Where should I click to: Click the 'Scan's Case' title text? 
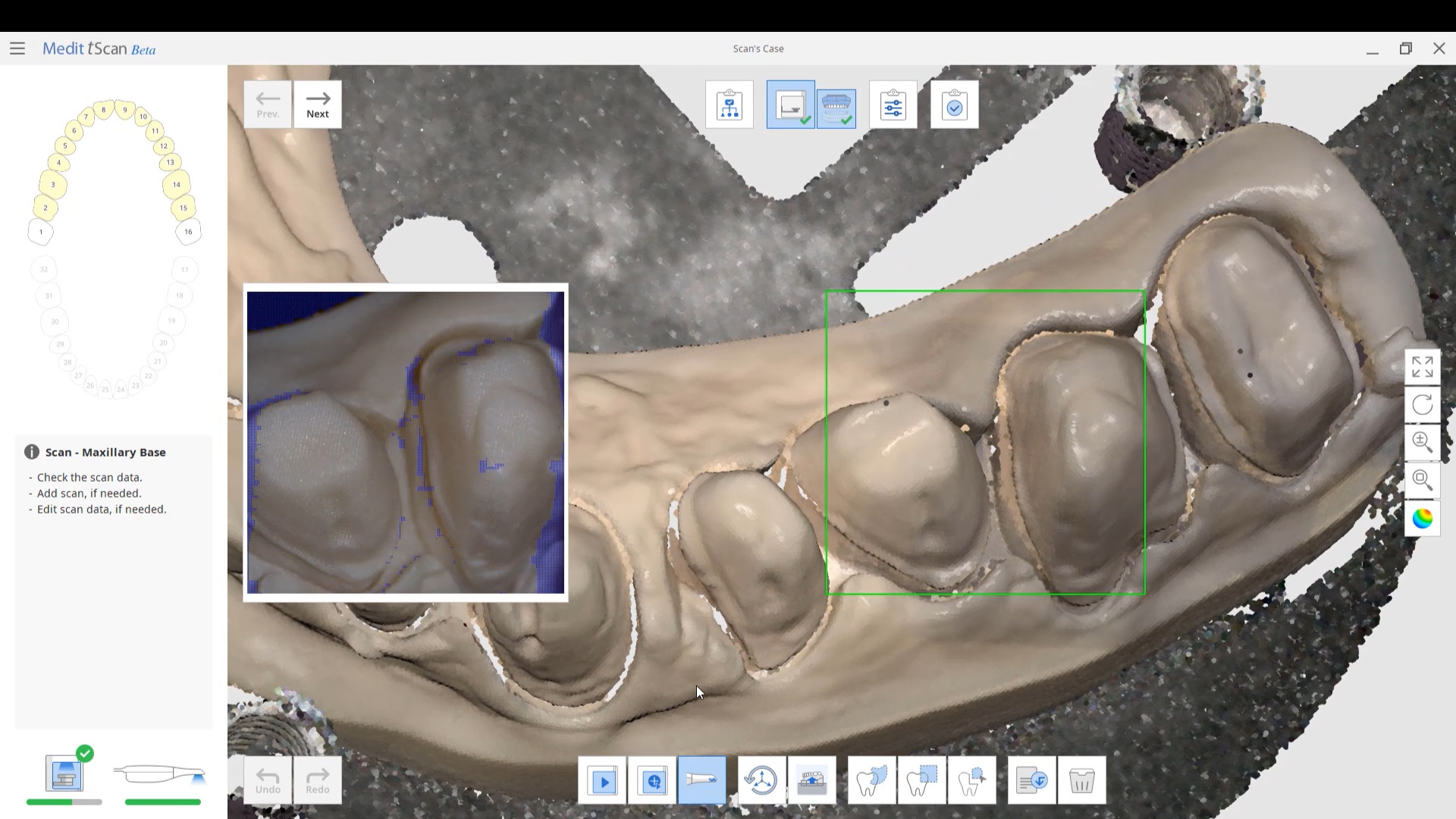[758, 49]
